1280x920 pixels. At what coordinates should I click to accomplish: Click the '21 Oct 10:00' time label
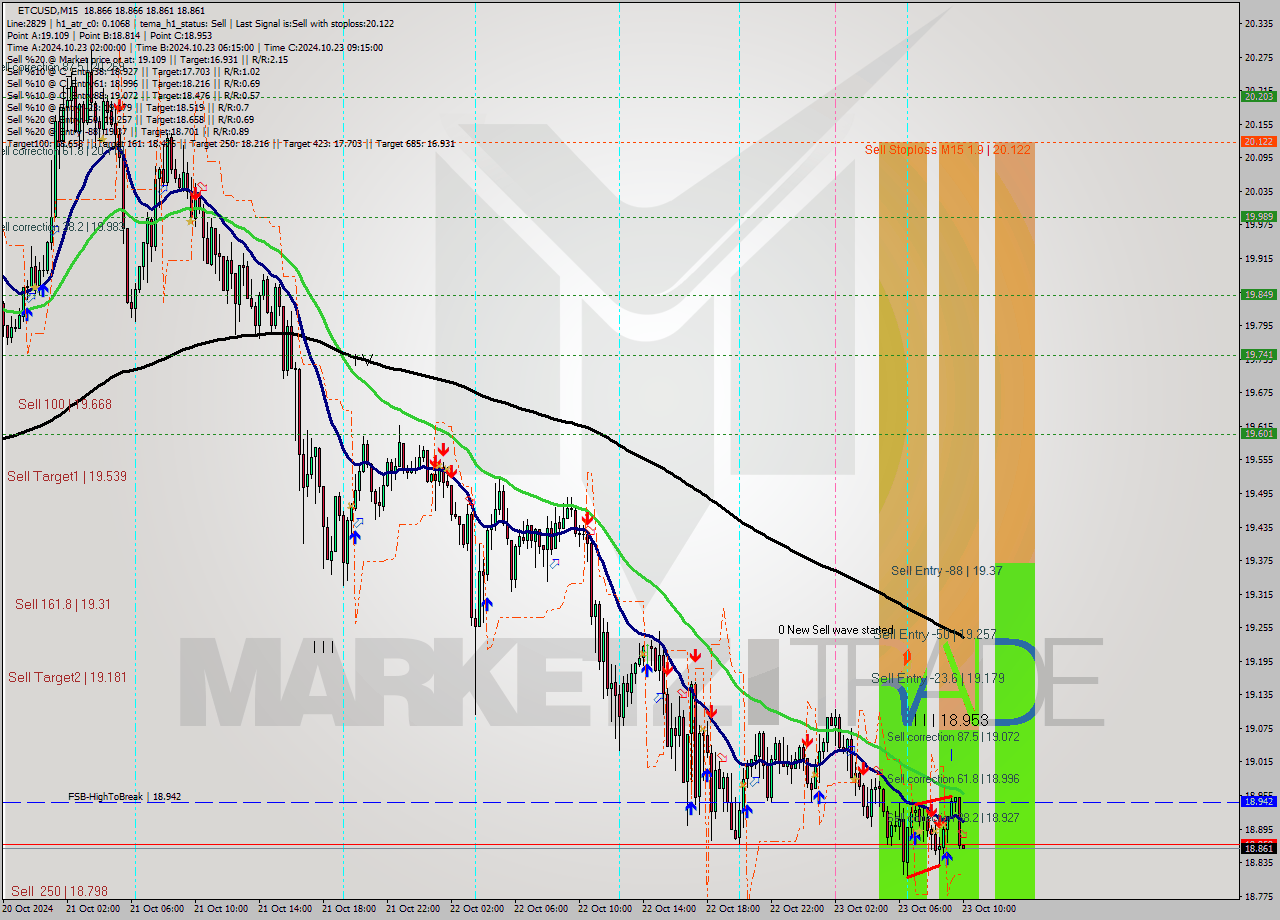(x=220, y=909)
